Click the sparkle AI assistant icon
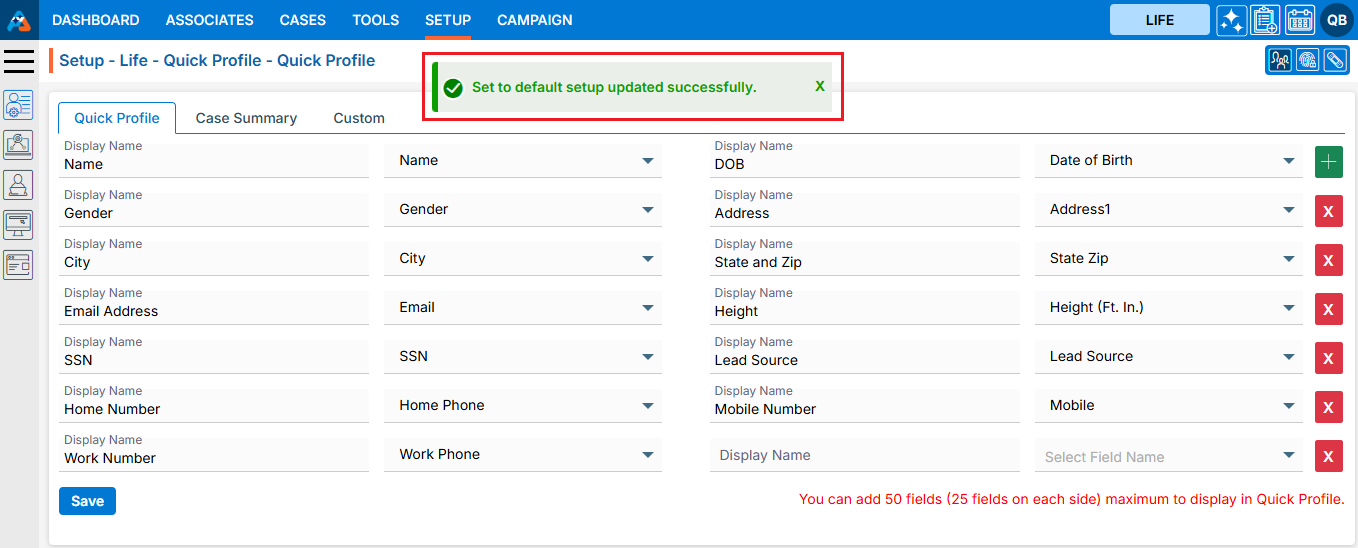The image size is (1358, 548). tap(1231, 20)
